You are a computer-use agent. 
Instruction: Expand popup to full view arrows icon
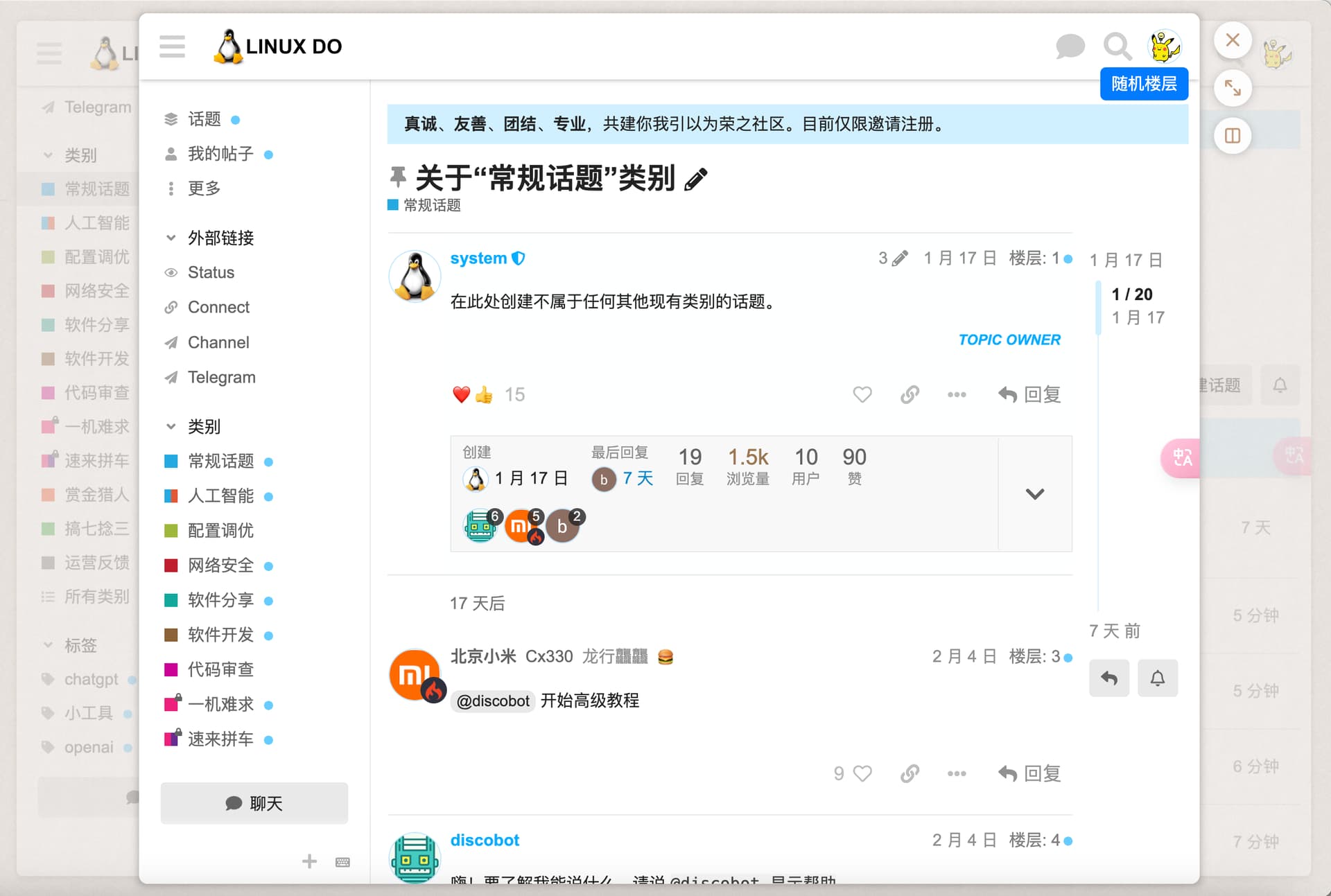coord(1233,88)
